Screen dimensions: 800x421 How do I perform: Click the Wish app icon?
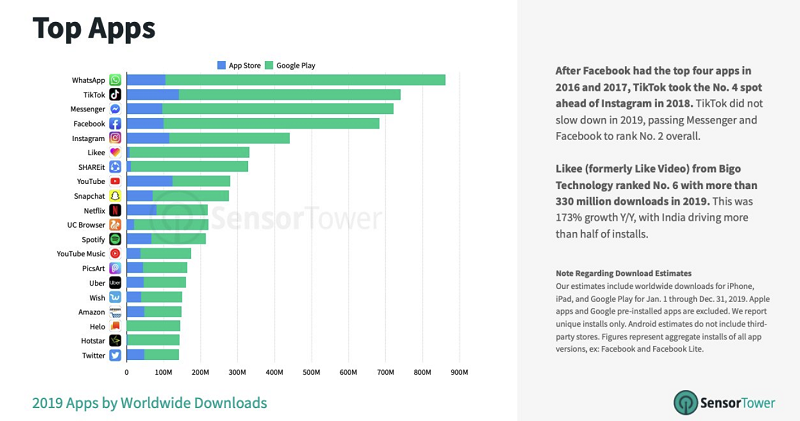[115, 297]
